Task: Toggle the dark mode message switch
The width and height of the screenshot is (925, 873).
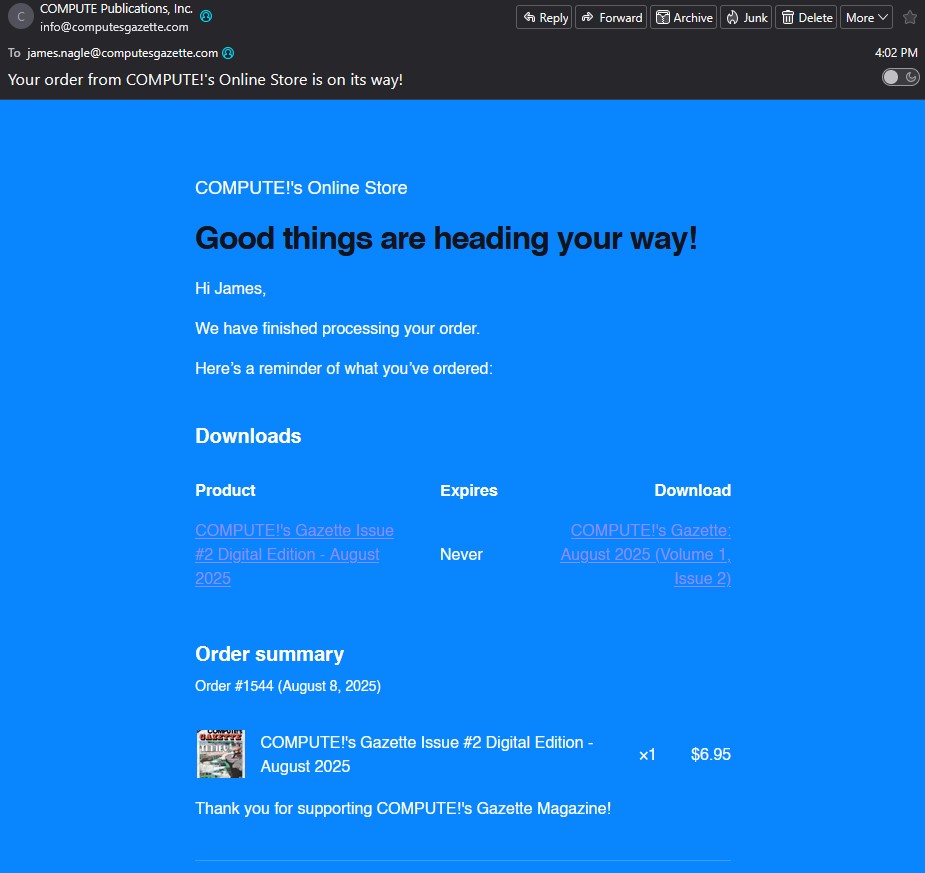Action: click(x=900, y=77)
